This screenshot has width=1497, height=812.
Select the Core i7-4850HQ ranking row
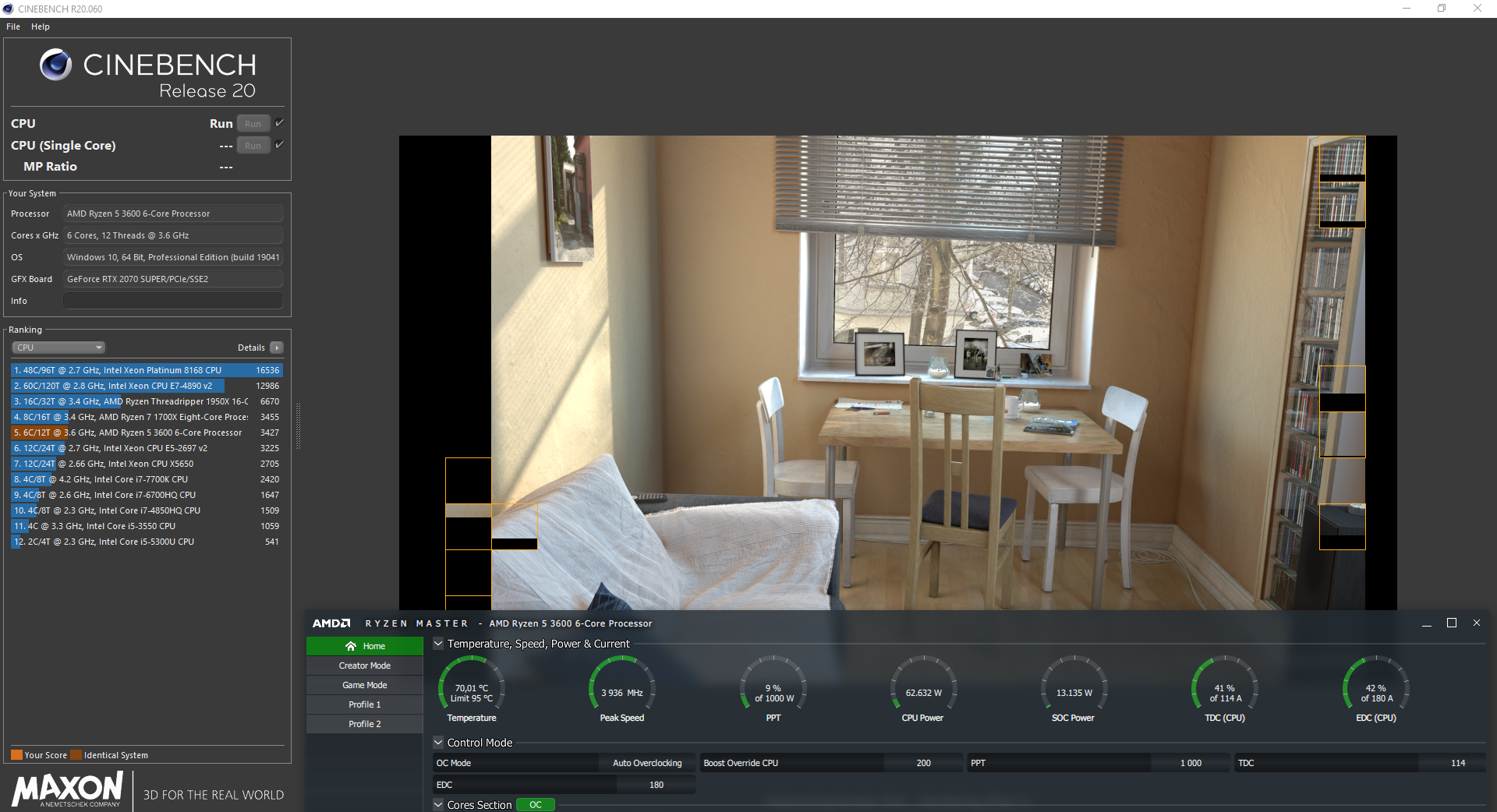pyautogui.click(x=147, y=510)
